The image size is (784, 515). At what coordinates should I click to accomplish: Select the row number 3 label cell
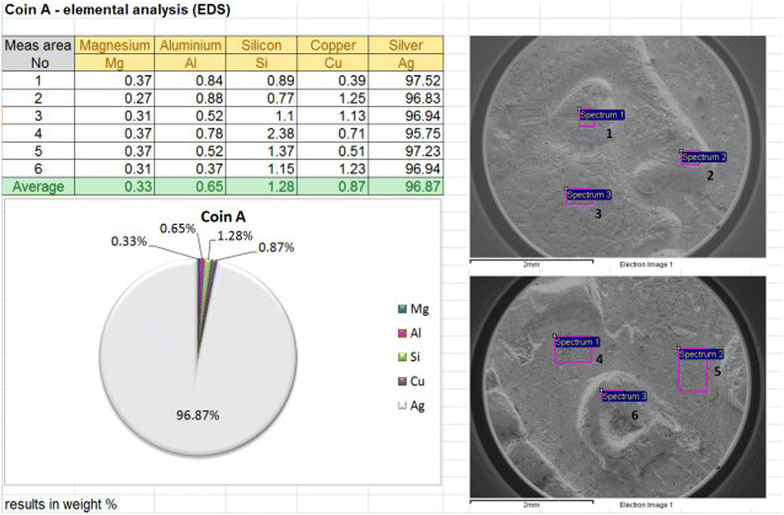[x=38, y=116]
